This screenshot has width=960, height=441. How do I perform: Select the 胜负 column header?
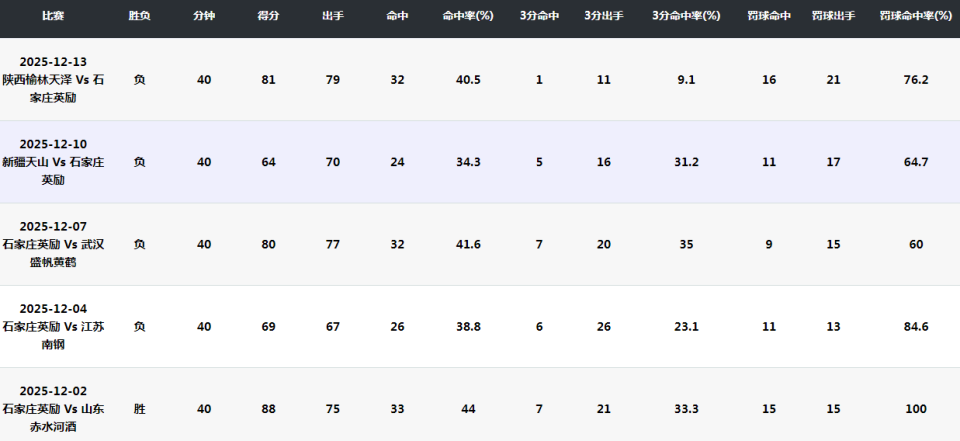[x=140, y=17]
